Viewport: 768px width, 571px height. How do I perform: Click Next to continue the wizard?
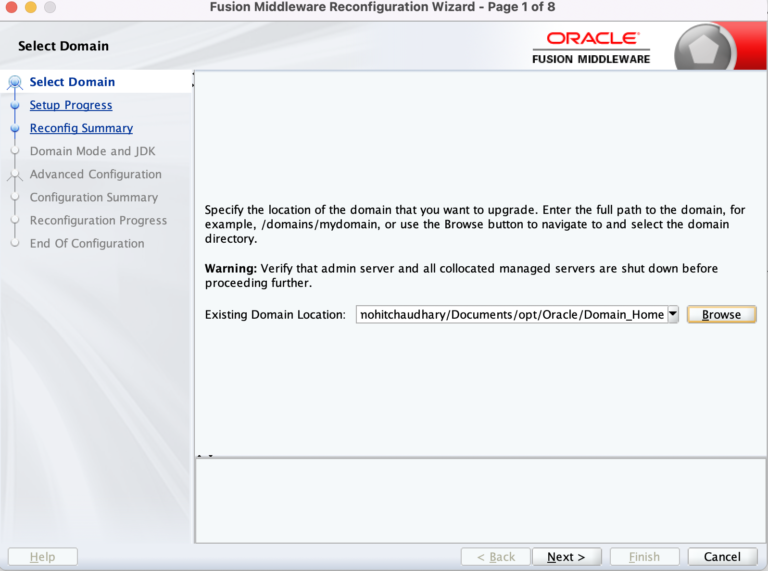click(566, 557)
